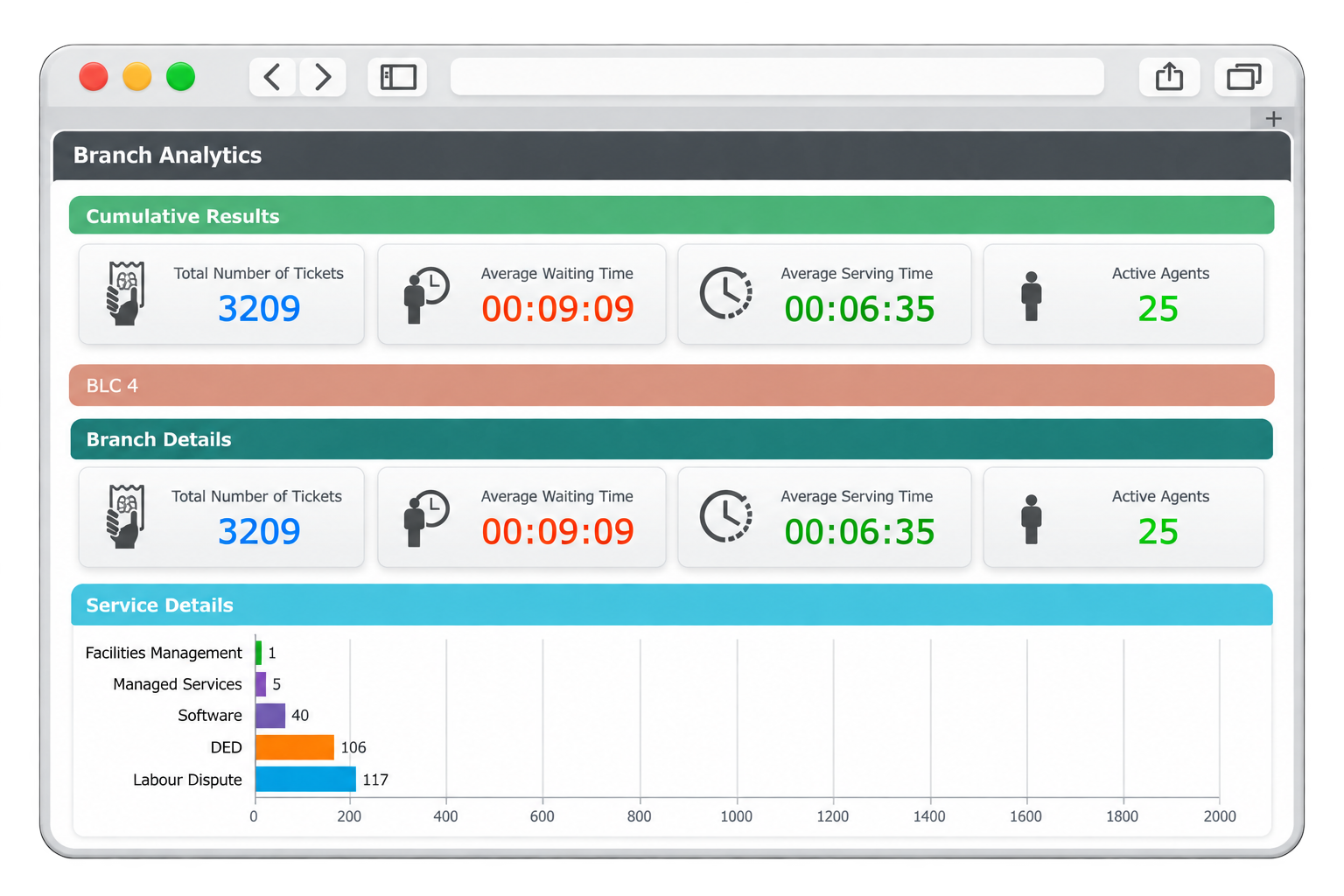Collapse the Service Details blue header
This screenshot has width=1344, height=896.
[x=672, y=605]
